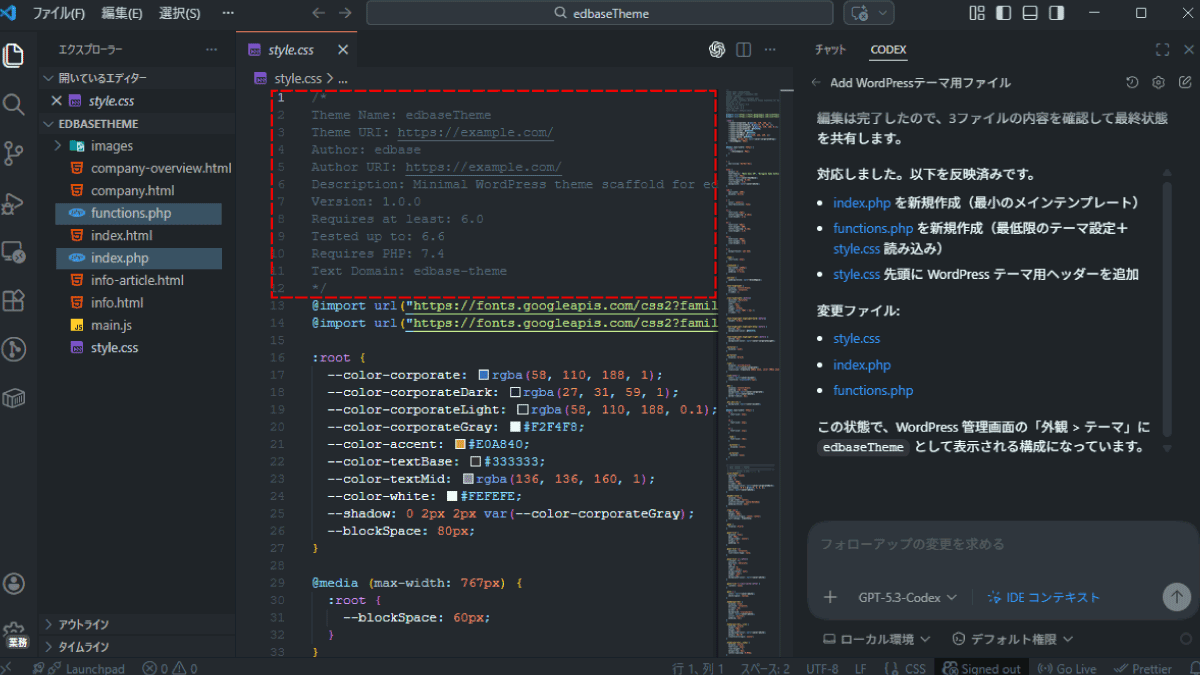Click the Codex history icon

(x=1132, y=83)
